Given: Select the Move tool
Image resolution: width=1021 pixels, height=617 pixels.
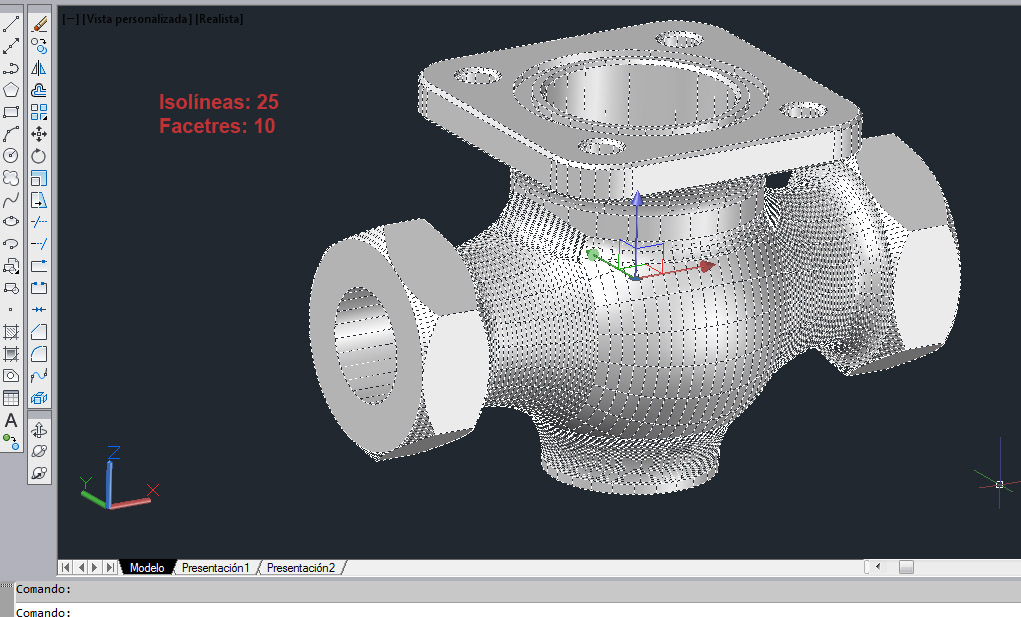Looking at the screenshot, I should tap(39, 134).
